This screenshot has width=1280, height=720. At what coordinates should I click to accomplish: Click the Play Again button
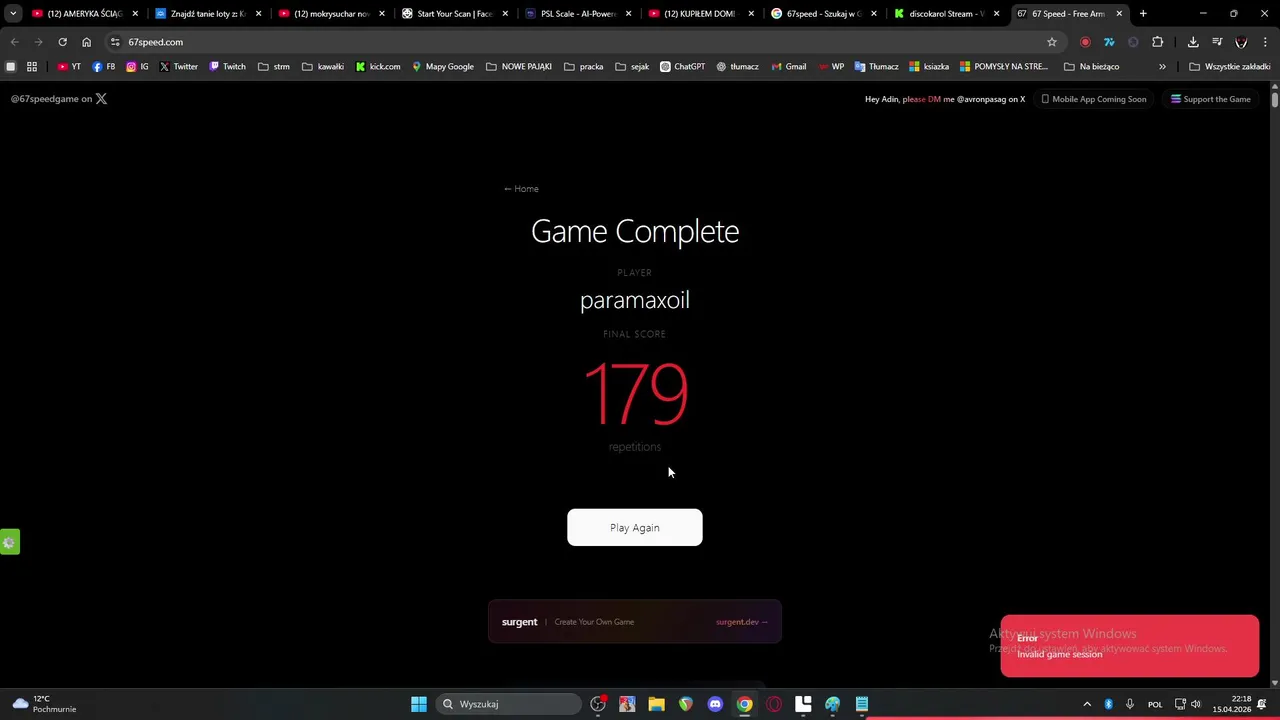coord(635,528)
